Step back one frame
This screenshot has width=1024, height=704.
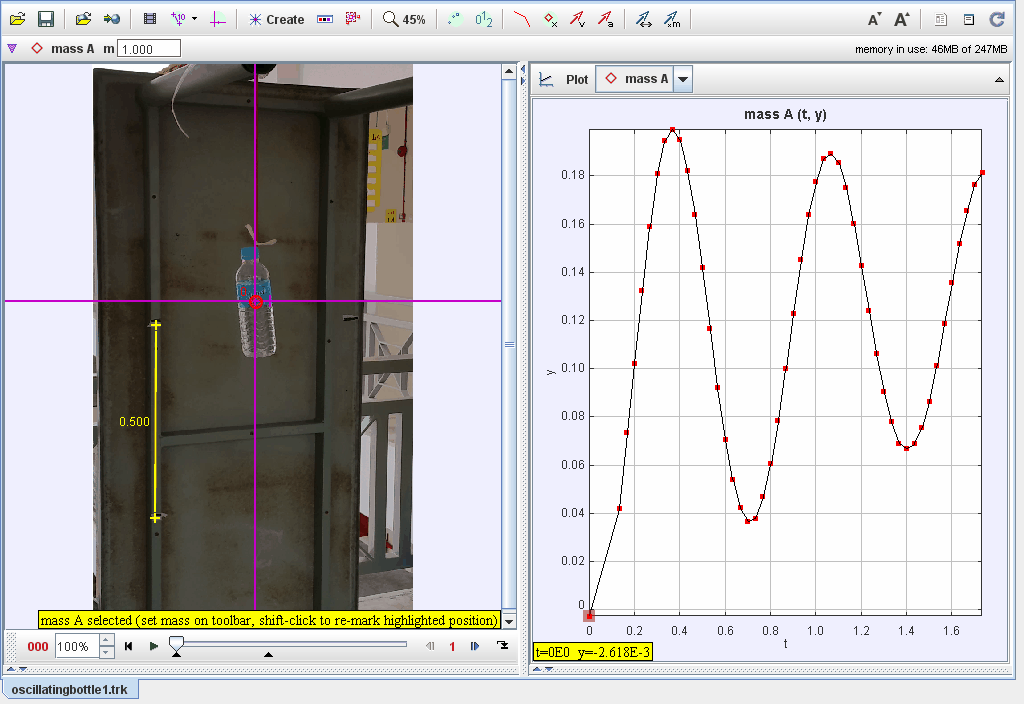[430, 646]
